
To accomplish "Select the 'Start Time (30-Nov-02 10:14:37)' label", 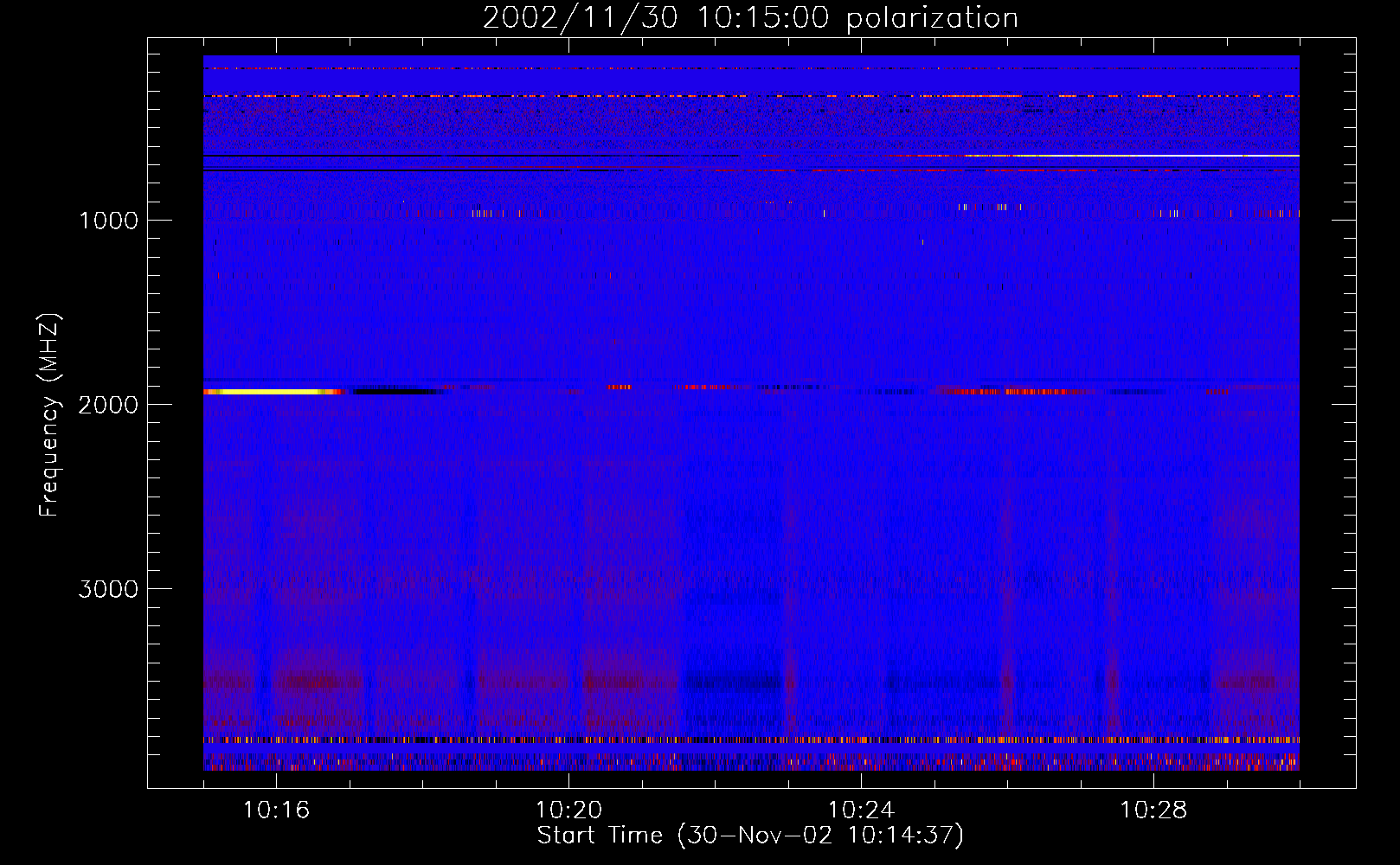I will pyautogui.click(x=750, y=836).
